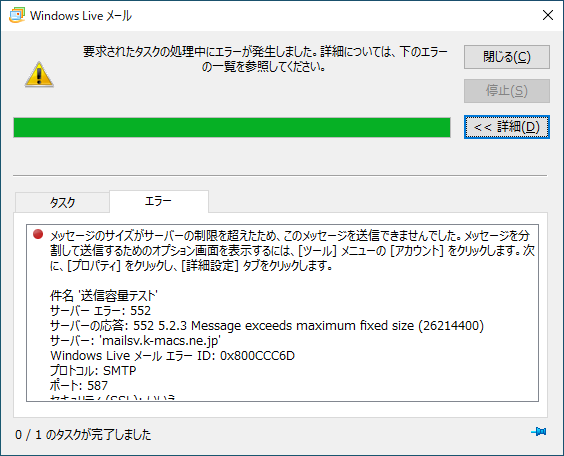Select the エラー tab

159,201
